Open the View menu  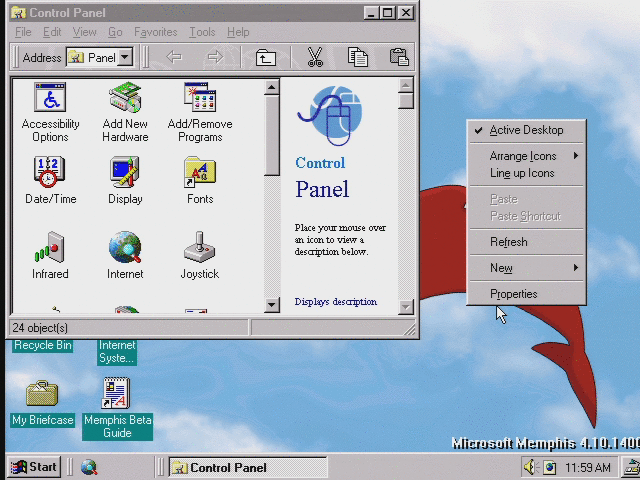click(84, 32)
